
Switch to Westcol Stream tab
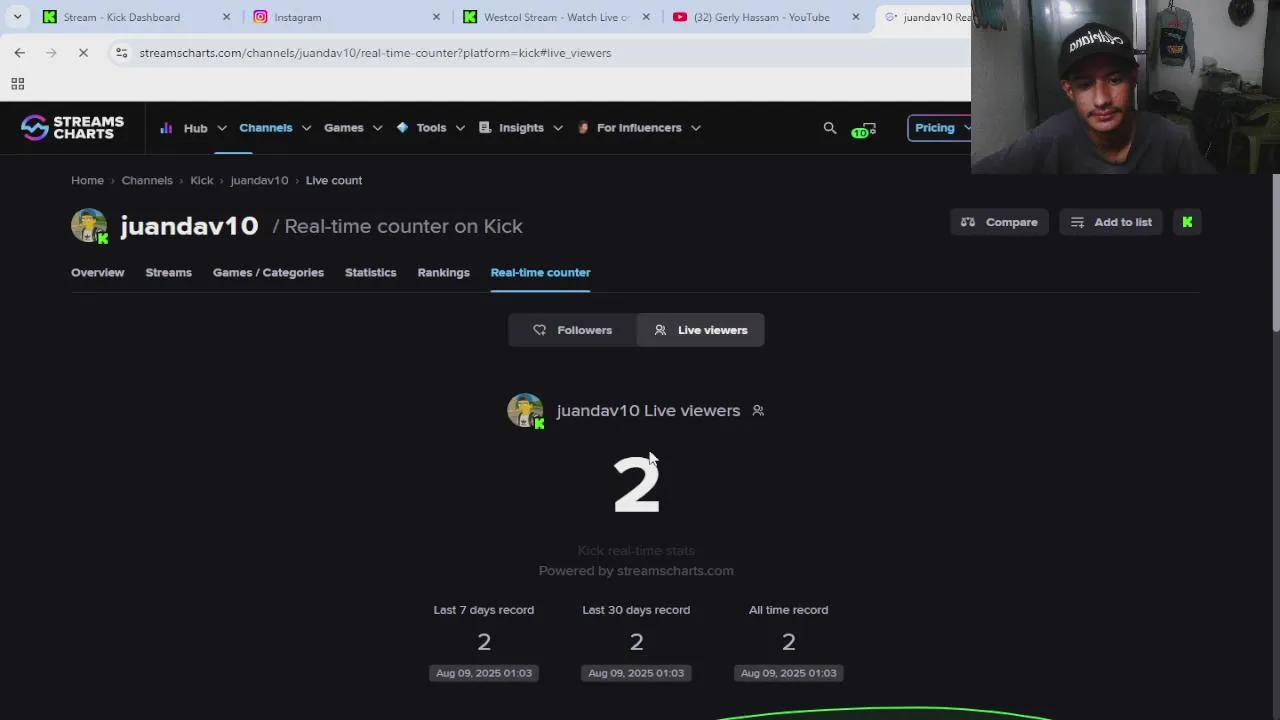pos(557,17)
